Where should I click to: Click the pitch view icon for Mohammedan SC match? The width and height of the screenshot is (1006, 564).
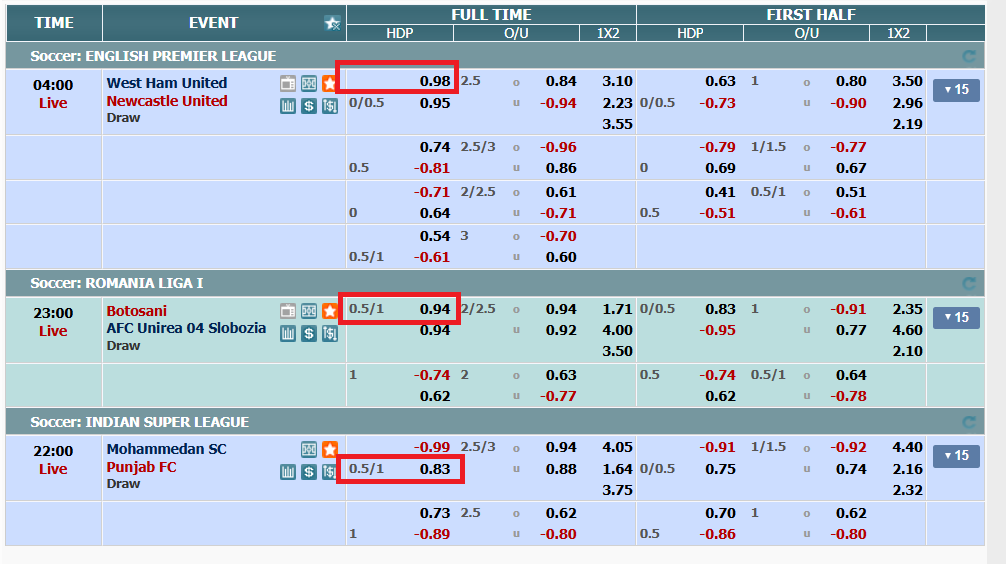(x=309, y=450)
